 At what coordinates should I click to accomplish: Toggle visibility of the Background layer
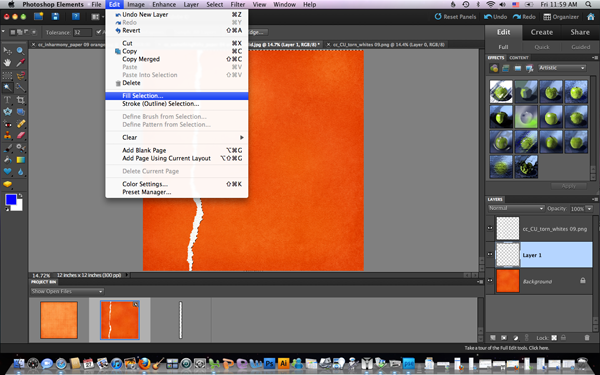(490, 281)
